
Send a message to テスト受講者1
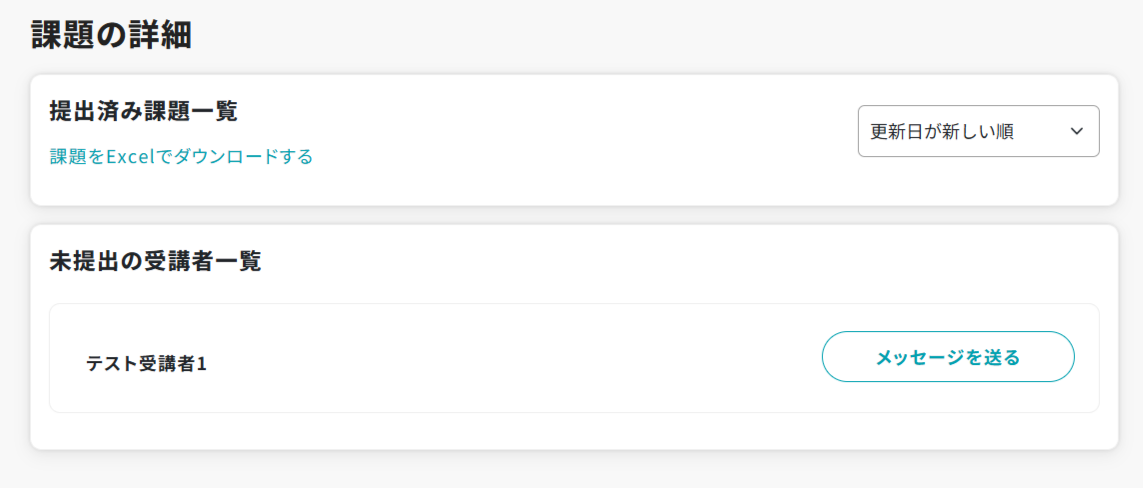point(947,357)
